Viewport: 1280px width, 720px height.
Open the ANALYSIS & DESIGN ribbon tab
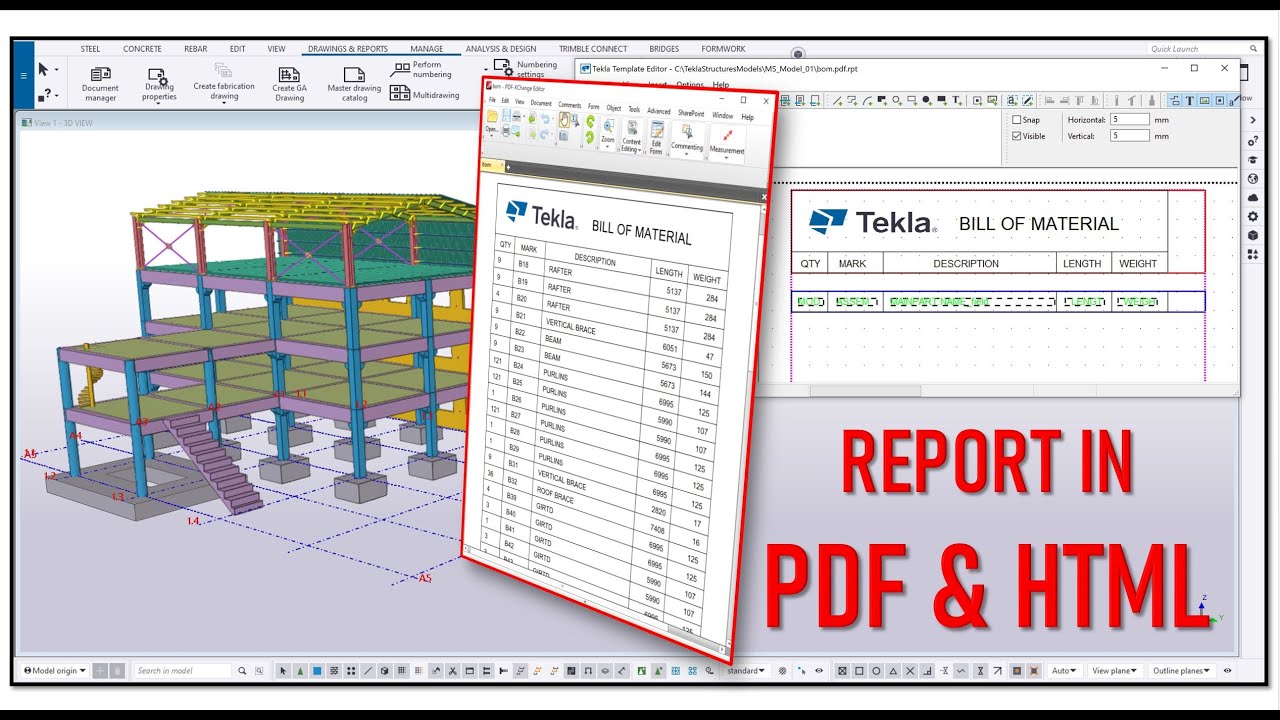pos(501,49)
